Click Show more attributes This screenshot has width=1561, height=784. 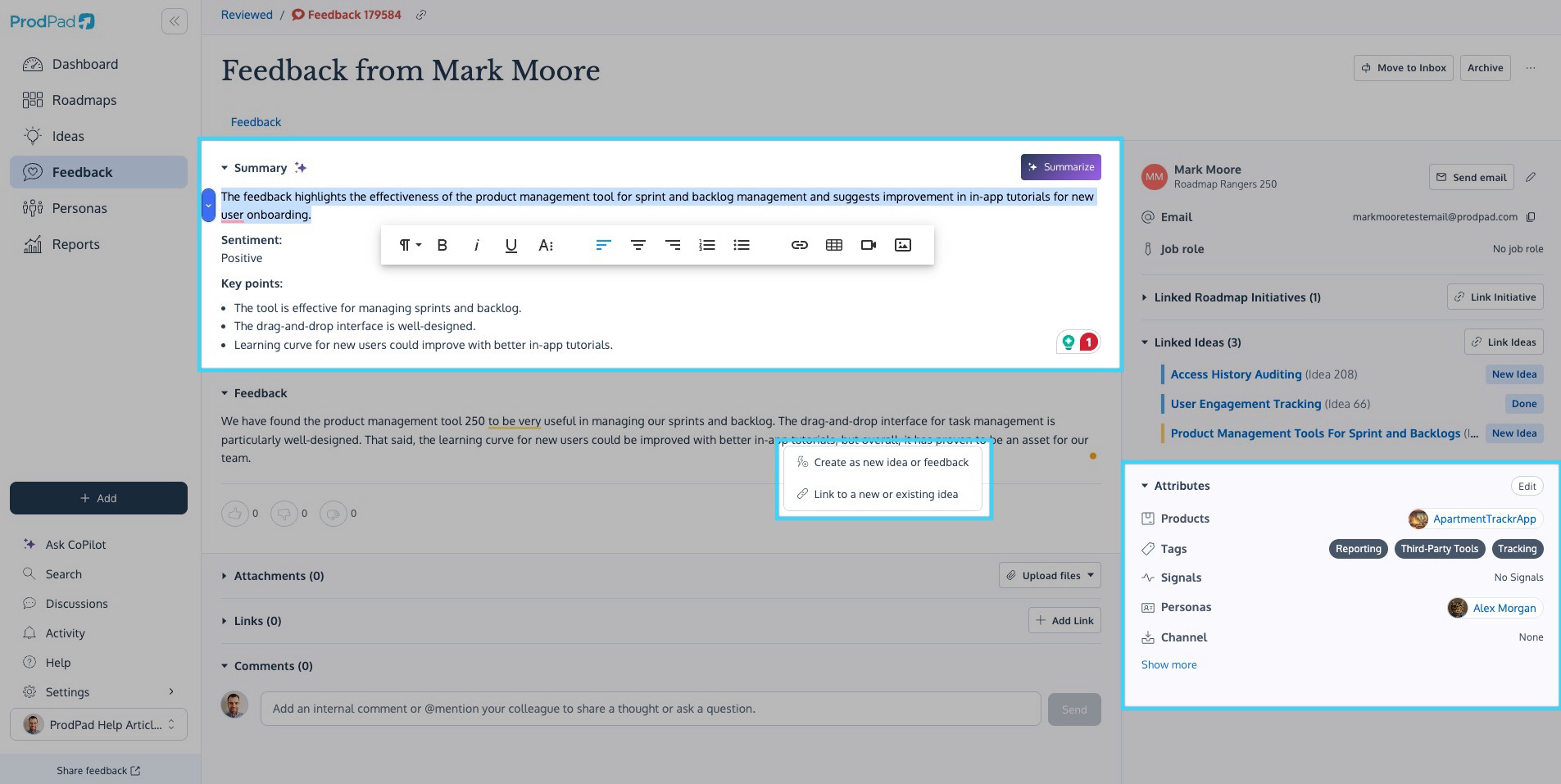pos(1169,664)
